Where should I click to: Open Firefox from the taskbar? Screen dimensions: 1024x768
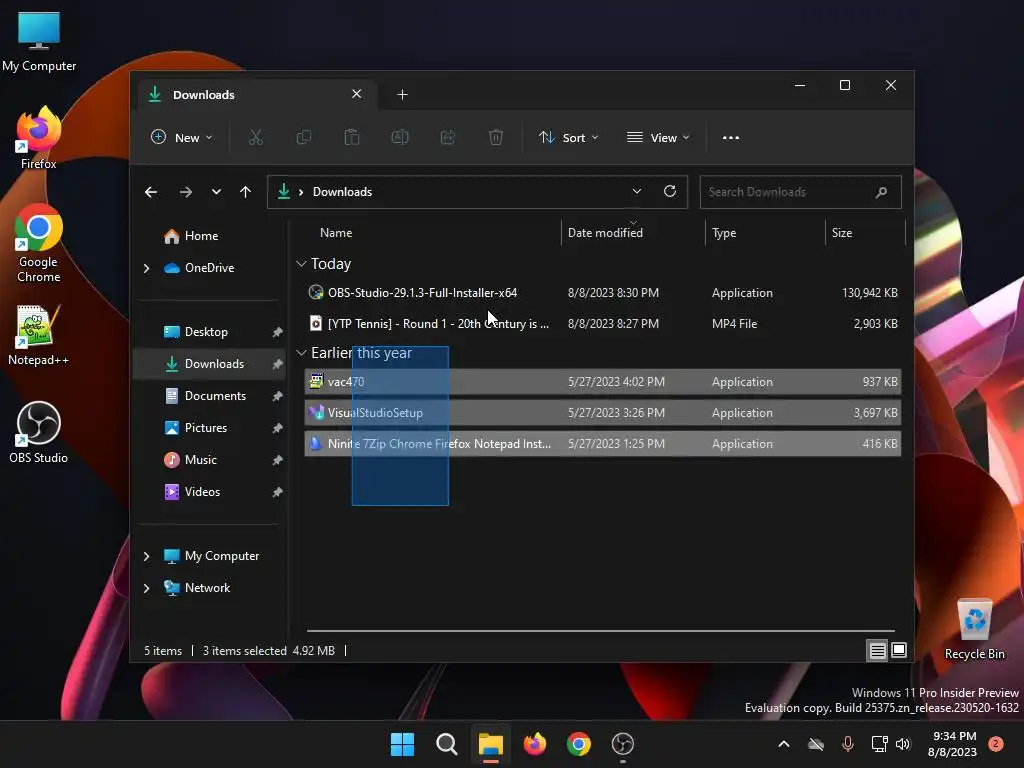[535, 744]
